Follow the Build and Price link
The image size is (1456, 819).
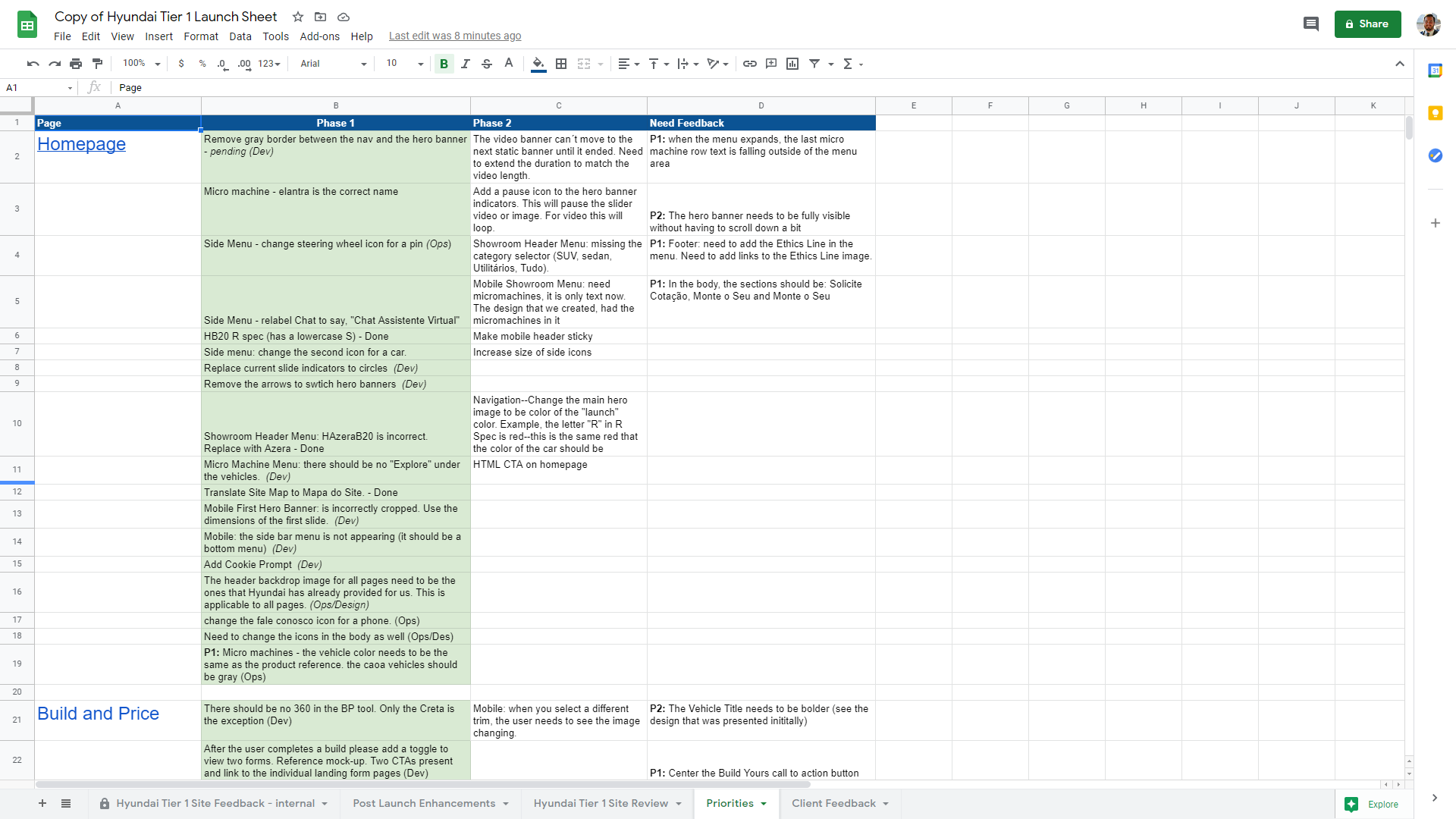pos(98,714)
